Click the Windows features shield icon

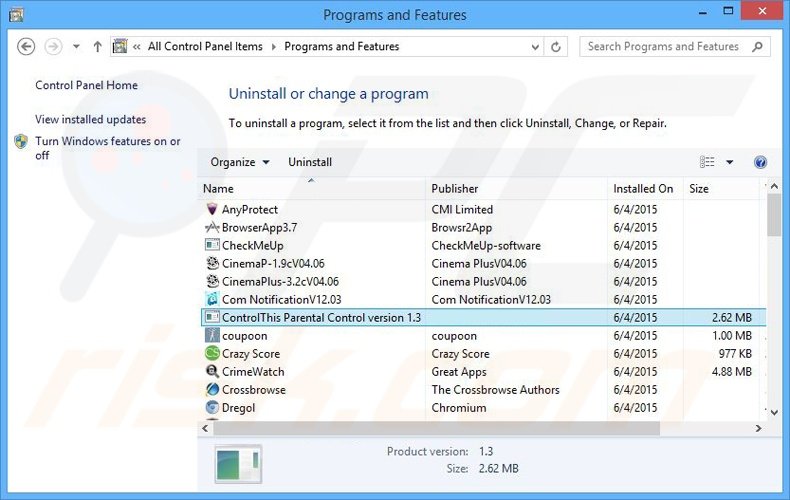click(x=21, y=142)
